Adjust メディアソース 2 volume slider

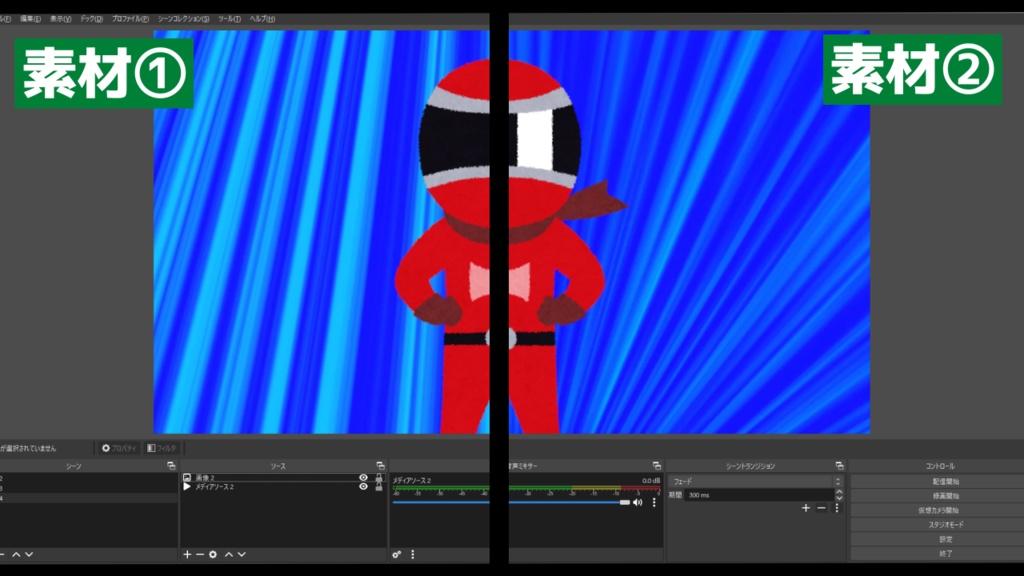click(x=511, y=502)
